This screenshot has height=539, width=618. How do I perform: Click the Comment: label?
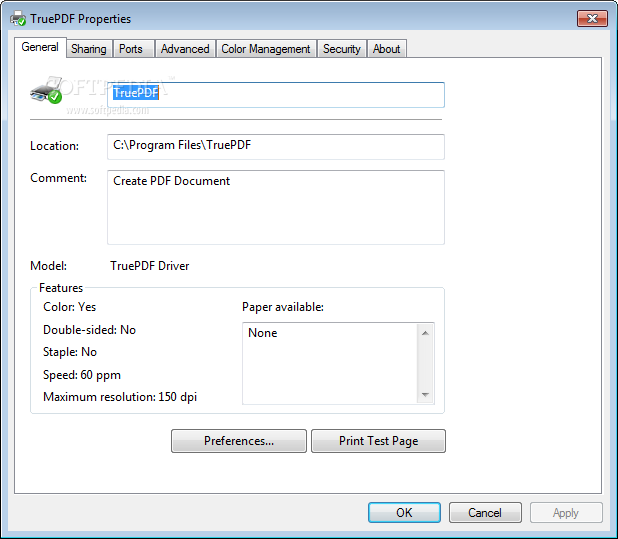coord(58,178)
